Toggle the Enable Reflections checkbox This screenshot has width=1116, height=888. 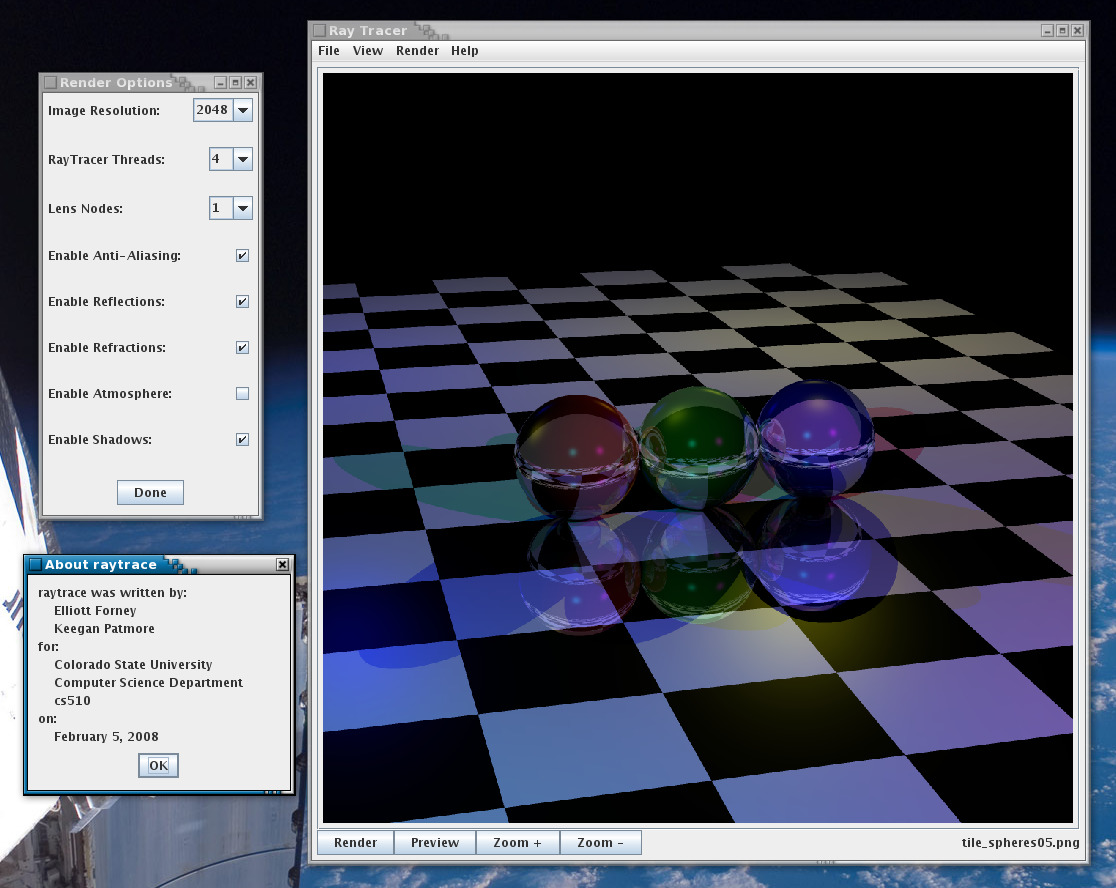pos(242,302)
